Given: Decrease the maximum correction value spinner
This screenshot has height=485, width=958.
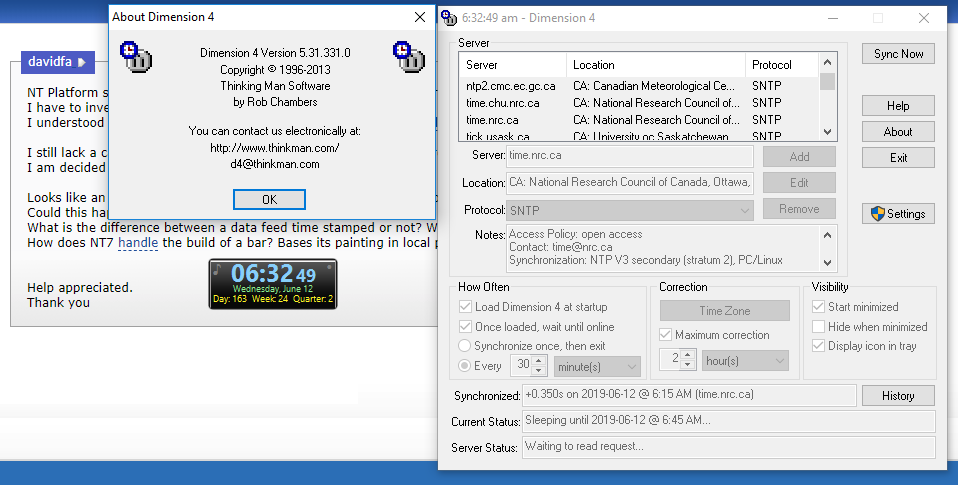Looking at the screenshot, I should click(688, 365).
